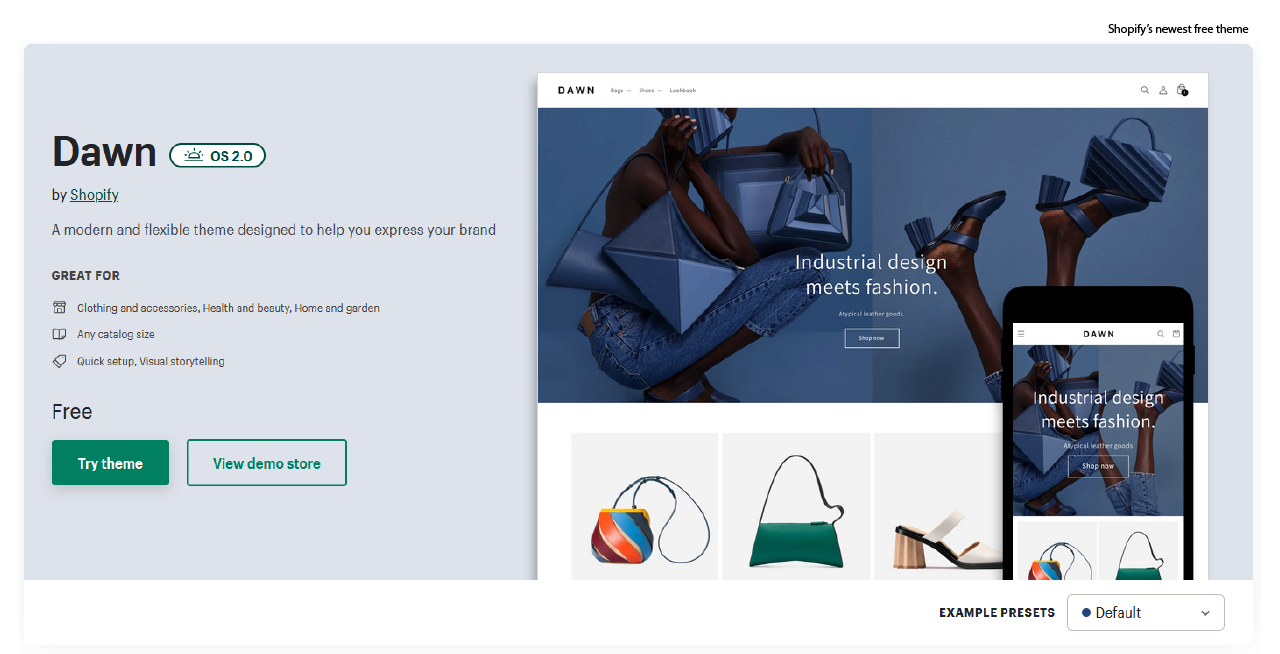The height and width of the screenshot is (654, 1280).
Task: Open the hamburger menu in mobile preview
Action: [1021, 334]
